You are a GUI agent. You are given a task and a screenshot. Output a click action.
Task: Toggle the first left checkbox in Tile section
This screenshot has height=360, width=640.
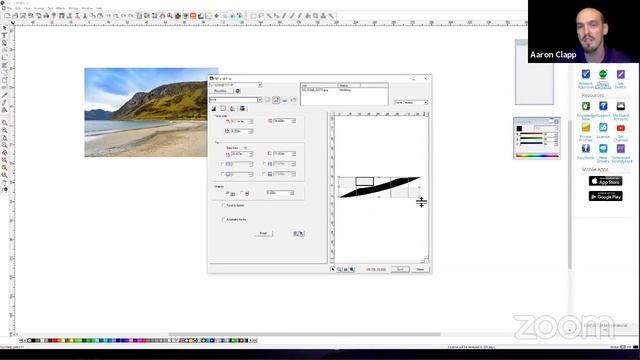coord(222,164)
